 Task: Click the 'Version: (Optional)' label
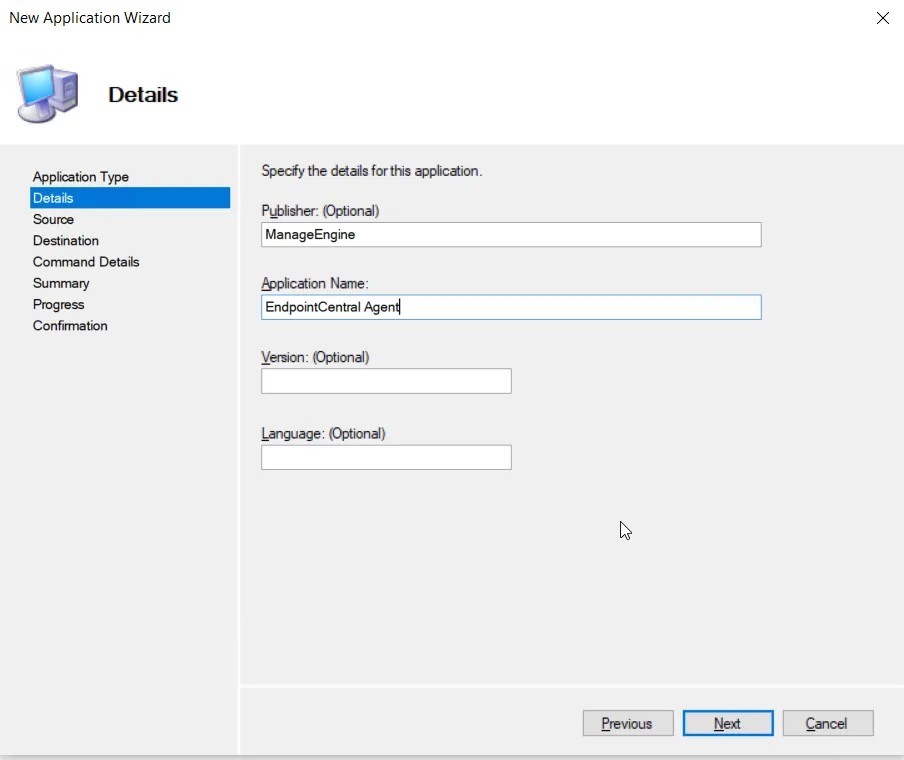[x=315, y=358]
